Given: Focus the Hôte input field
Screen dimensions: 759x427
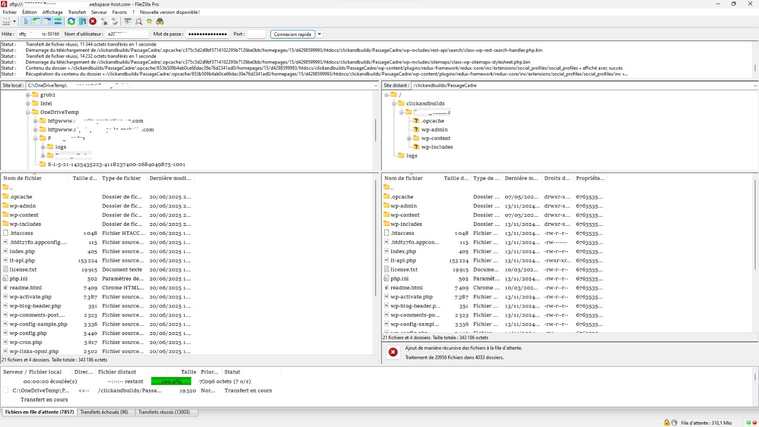Looking at the screenshot, I should point(39,34).
